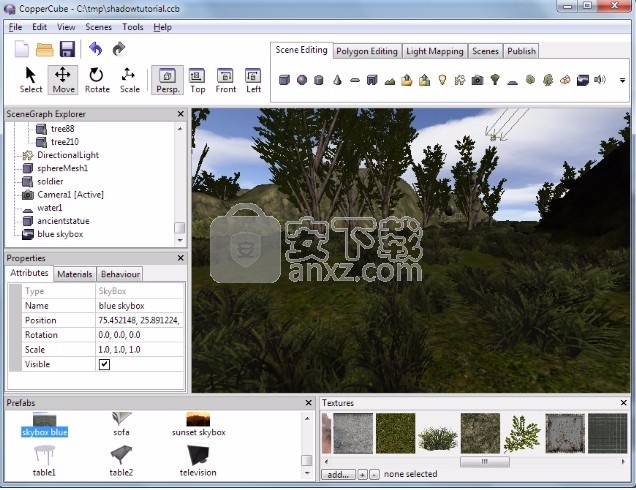Open the Scenes menu
This screenshot has width=636, height=490.
click(x=98, y=27)
